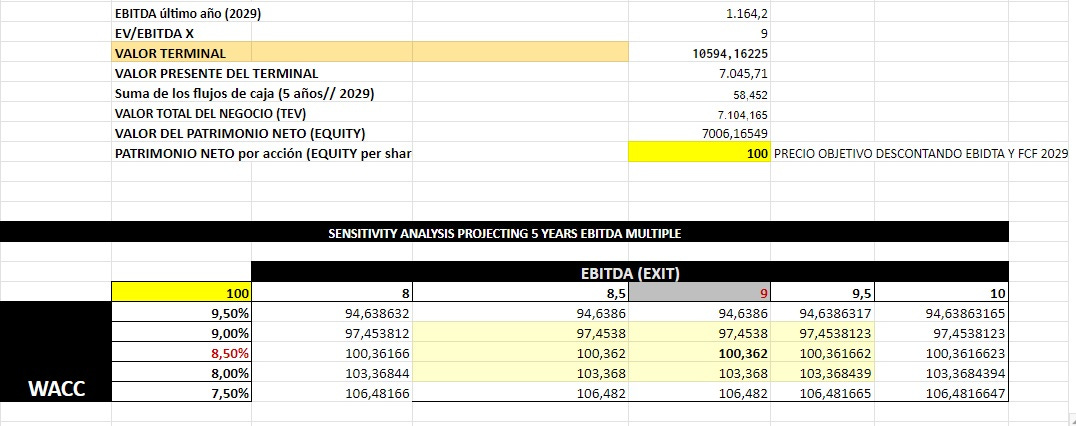
Task: Click 97,4538 under the red 9 column
Action: point(699,333)
